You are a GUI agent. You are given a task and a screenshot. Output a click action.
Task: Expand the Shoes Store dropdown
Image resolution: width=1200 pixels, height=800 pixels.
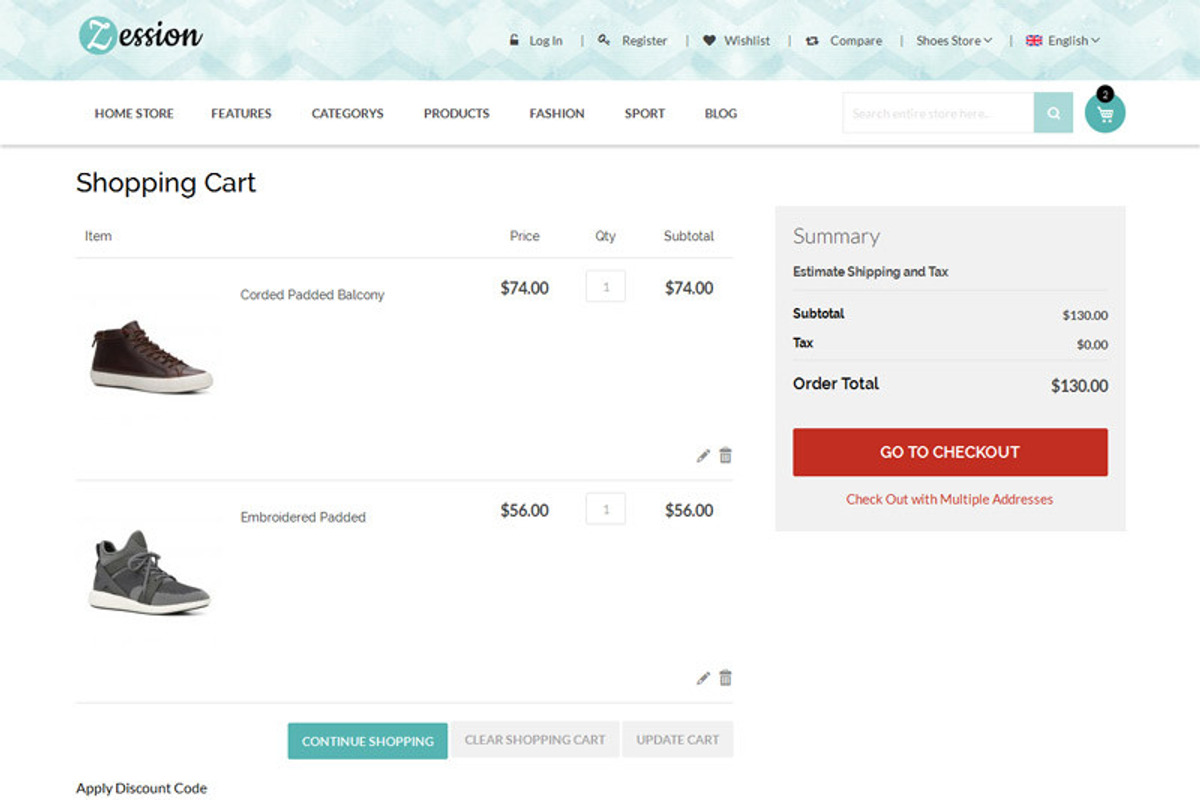(954, 41)
